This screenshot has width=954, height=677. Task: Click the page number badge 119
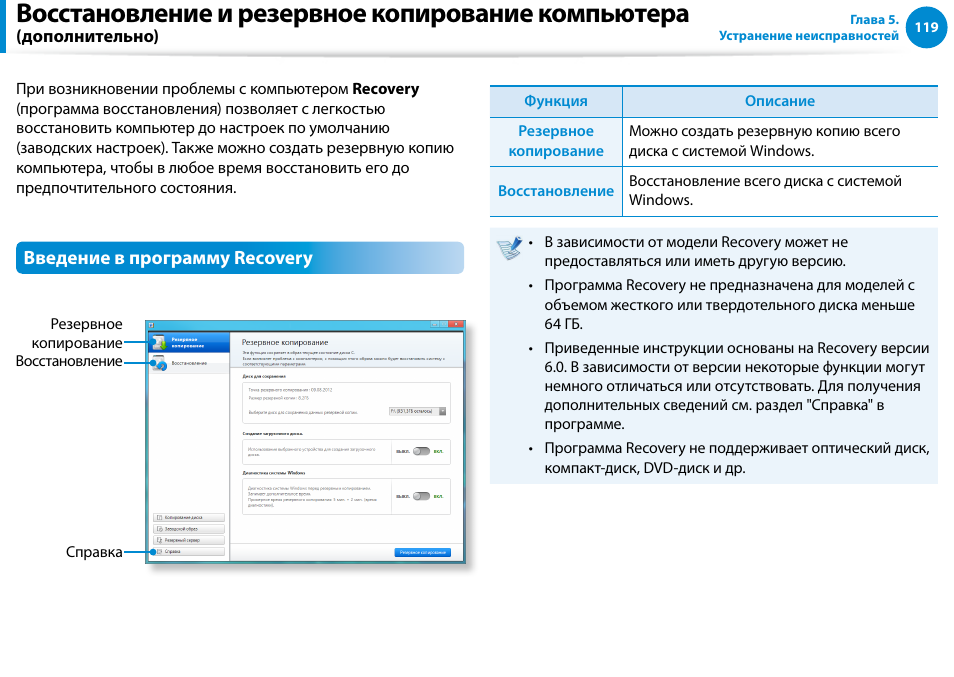click(926, 27)
